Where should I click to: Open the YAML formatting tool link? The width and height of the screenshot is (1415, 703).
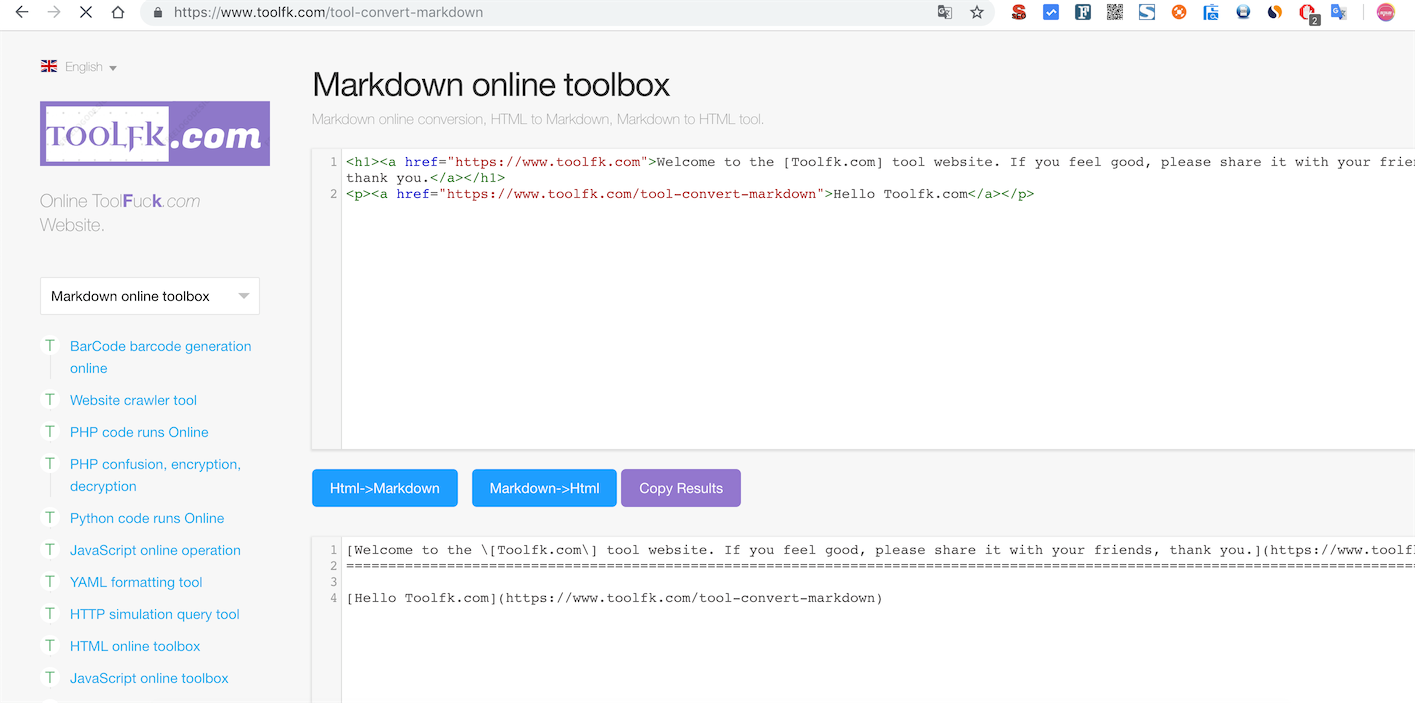136,582
